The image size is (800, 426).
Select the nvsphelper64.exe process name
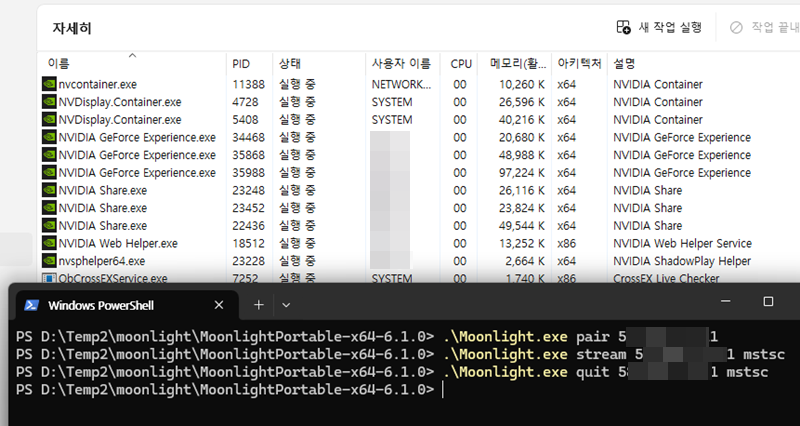click(x=102, y=261)
